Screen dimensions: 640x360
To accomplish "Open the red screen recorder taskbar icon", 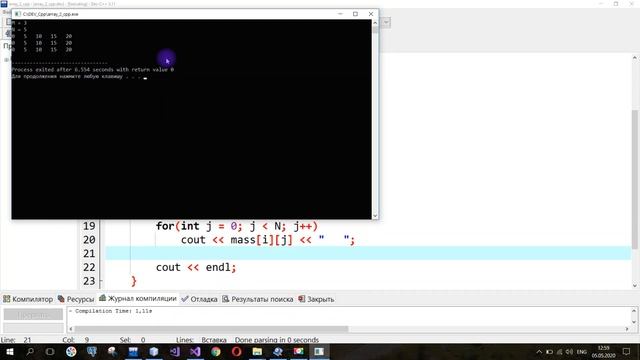I will [x=299, y=351].
